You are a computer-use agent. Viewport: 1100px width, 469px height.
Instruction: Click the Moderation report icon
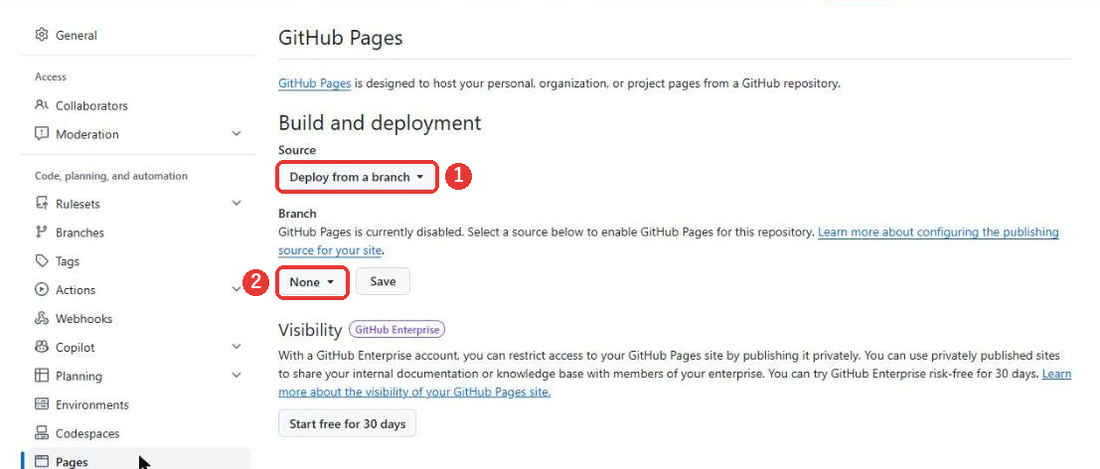(41, 134)
